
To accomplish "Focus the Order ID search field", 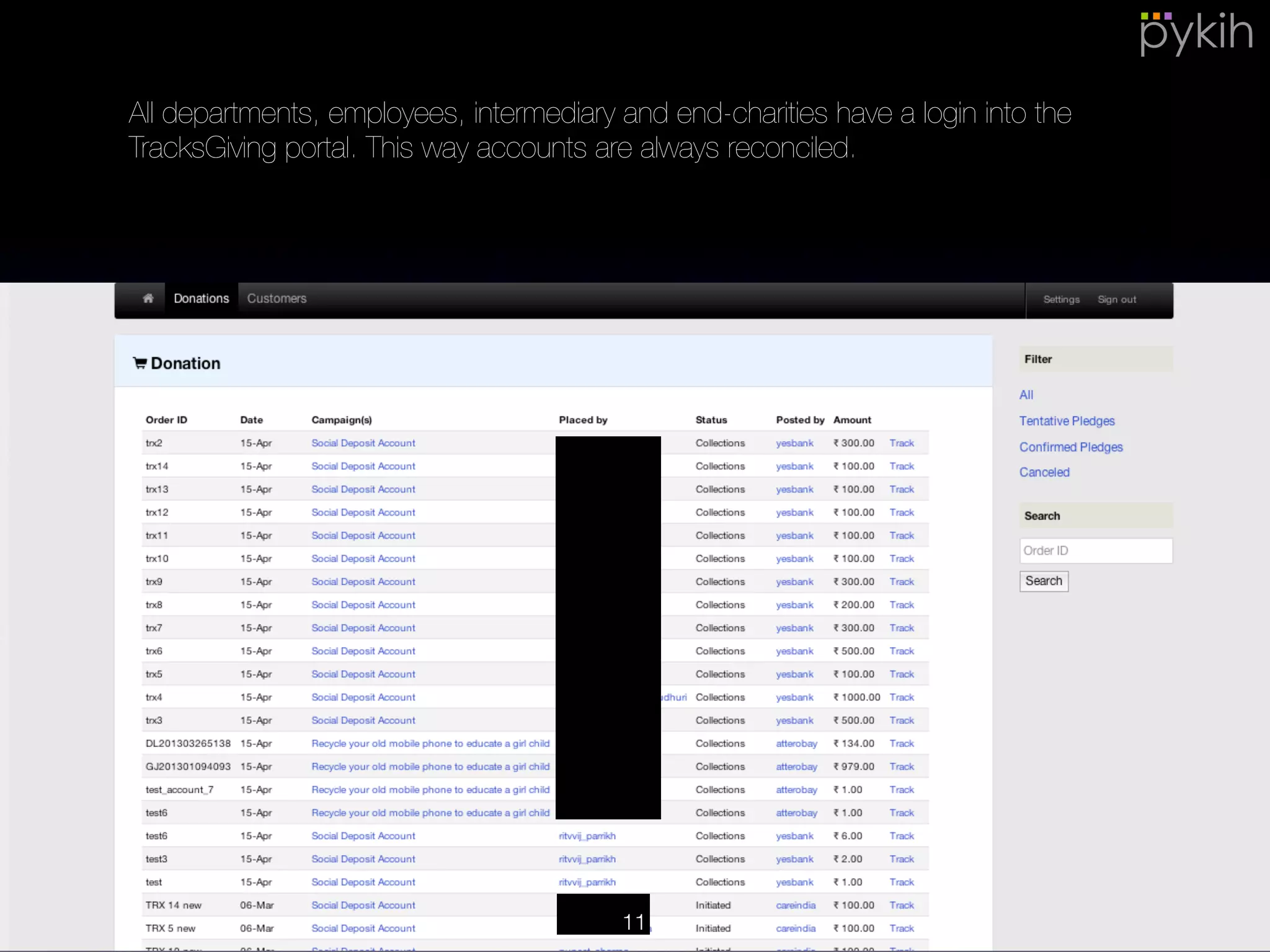I will click(x=1096, y=550).
